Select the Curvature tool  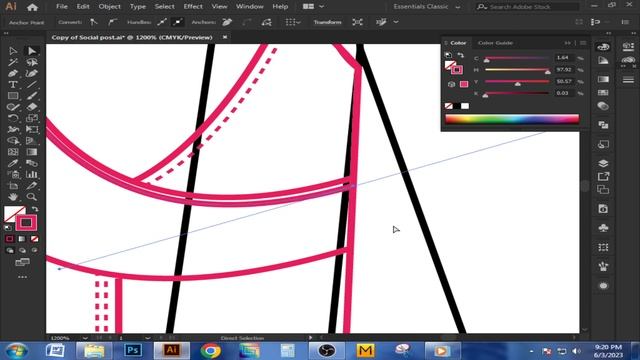32,73
